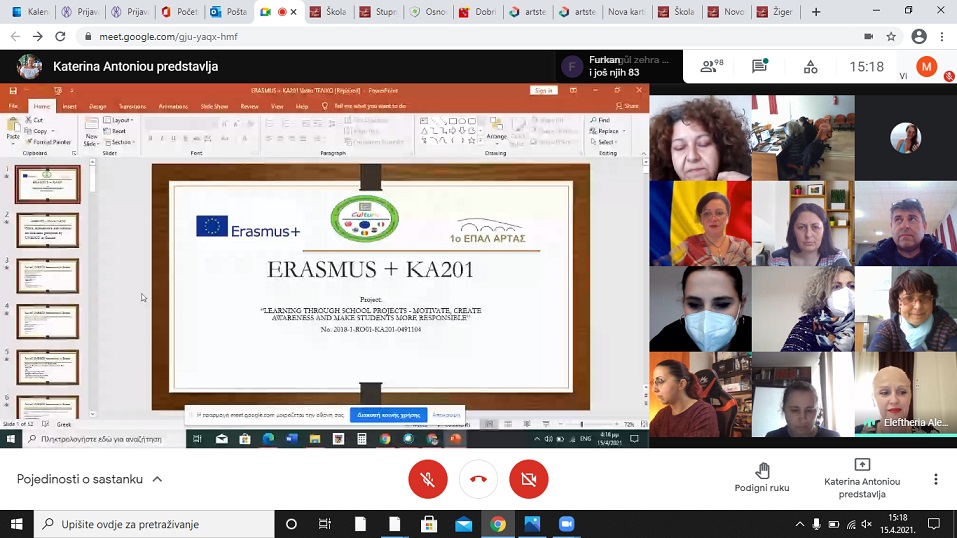Open the Photos app on the taskbar
This screenshot has height=538, width=957.
pos(532,524)
